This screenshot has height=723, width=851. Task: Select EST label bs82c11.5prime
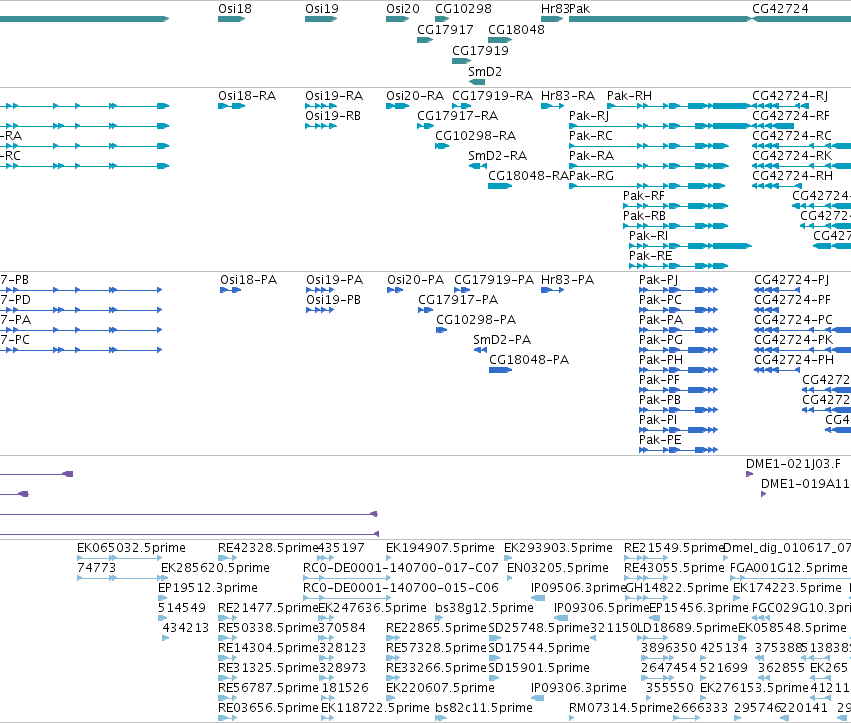click(484, 708)
